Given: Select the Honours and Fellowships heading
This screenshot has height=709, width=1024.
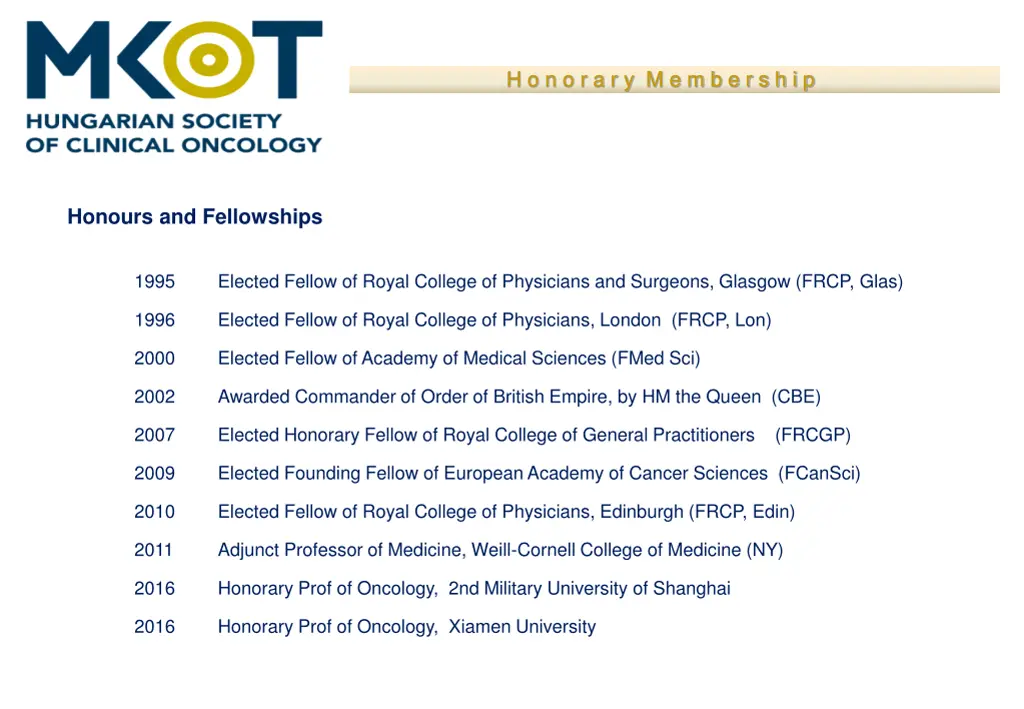Looking at the screenshot, I should click(195, 217).
